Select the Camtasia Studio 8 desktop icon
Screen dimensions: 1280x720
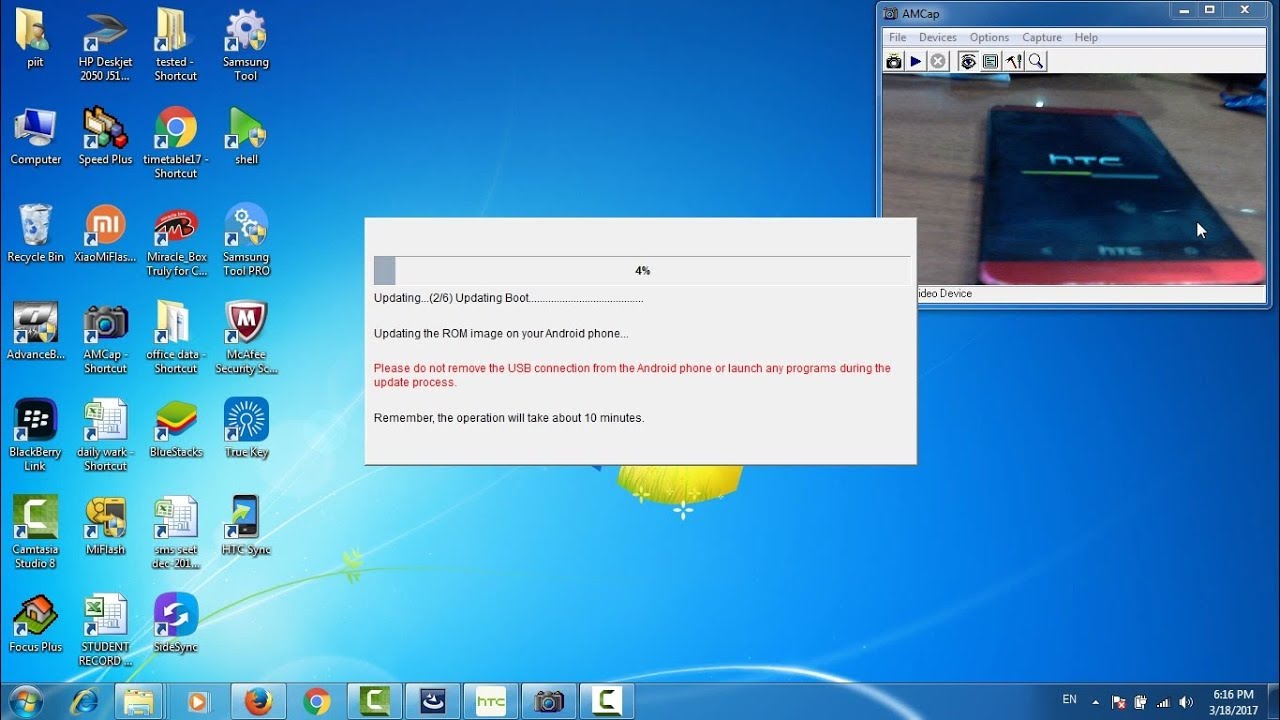click(x=35, y=532)
